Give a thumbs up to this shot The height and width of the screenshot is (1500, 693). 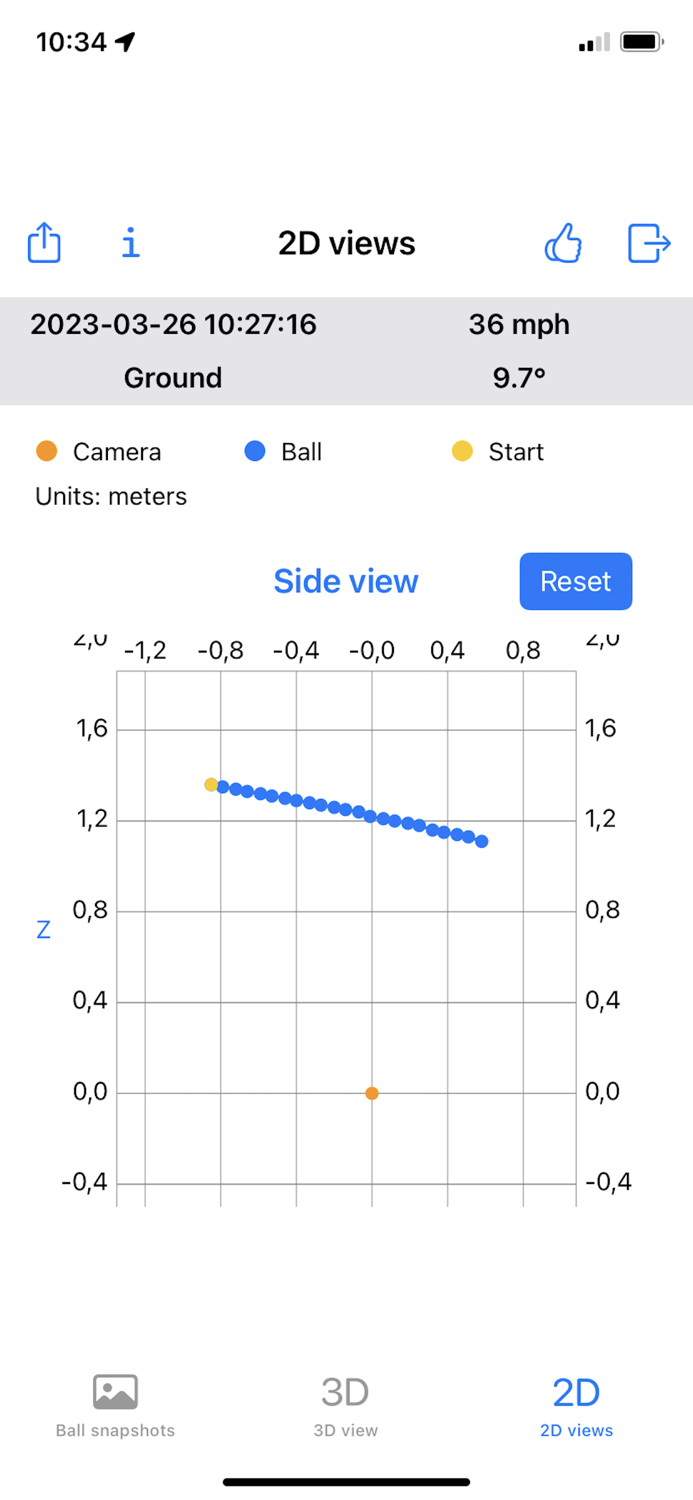562,243
